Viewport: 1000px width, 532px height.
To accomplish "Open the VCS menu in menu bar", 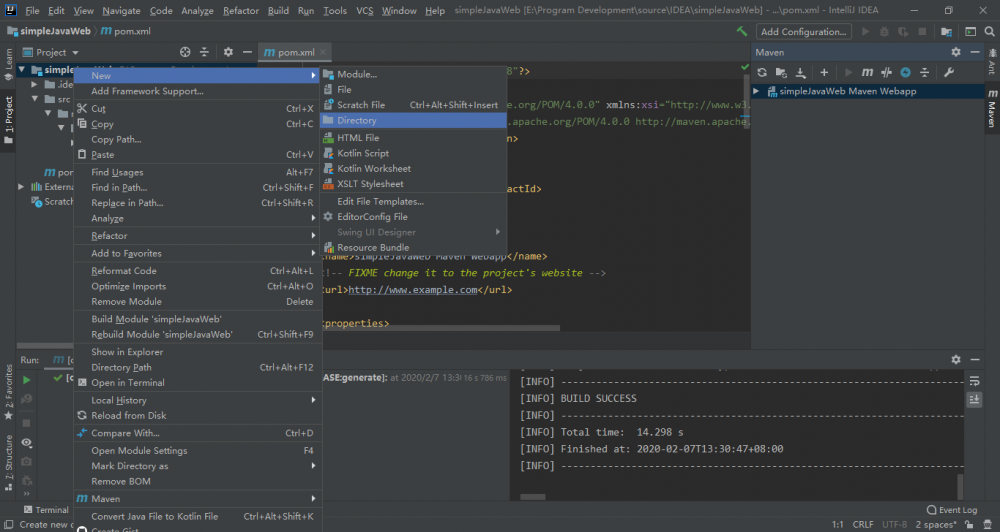I will [x=365, y=11].
